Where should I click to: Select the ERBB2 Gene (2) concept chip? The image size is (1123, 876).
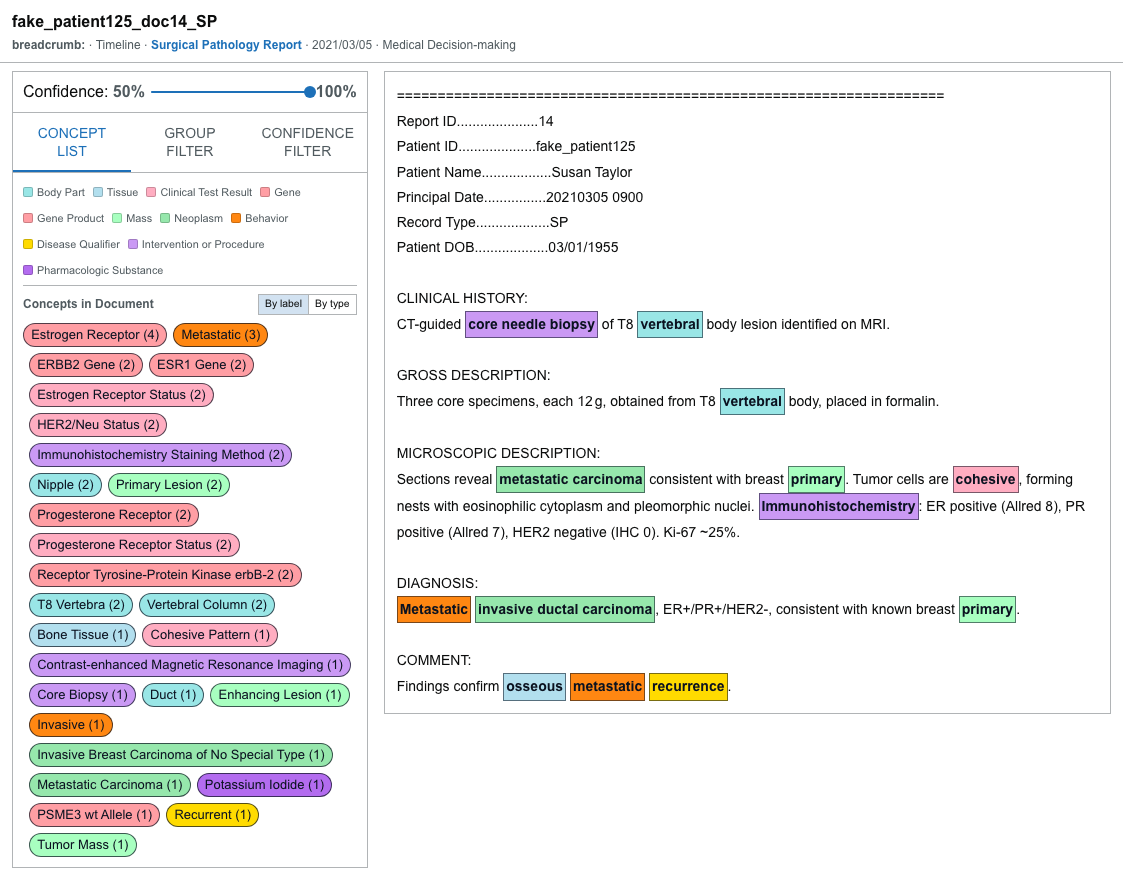(x=86, y=365)
